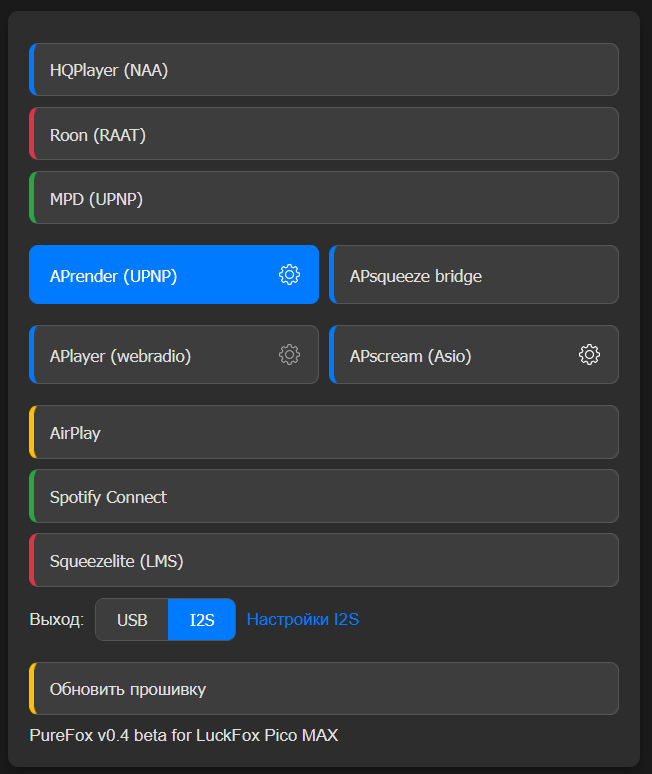652x774 pixels.
Task: Click the red stripe on Roon entry
Action: coord(32,134)
